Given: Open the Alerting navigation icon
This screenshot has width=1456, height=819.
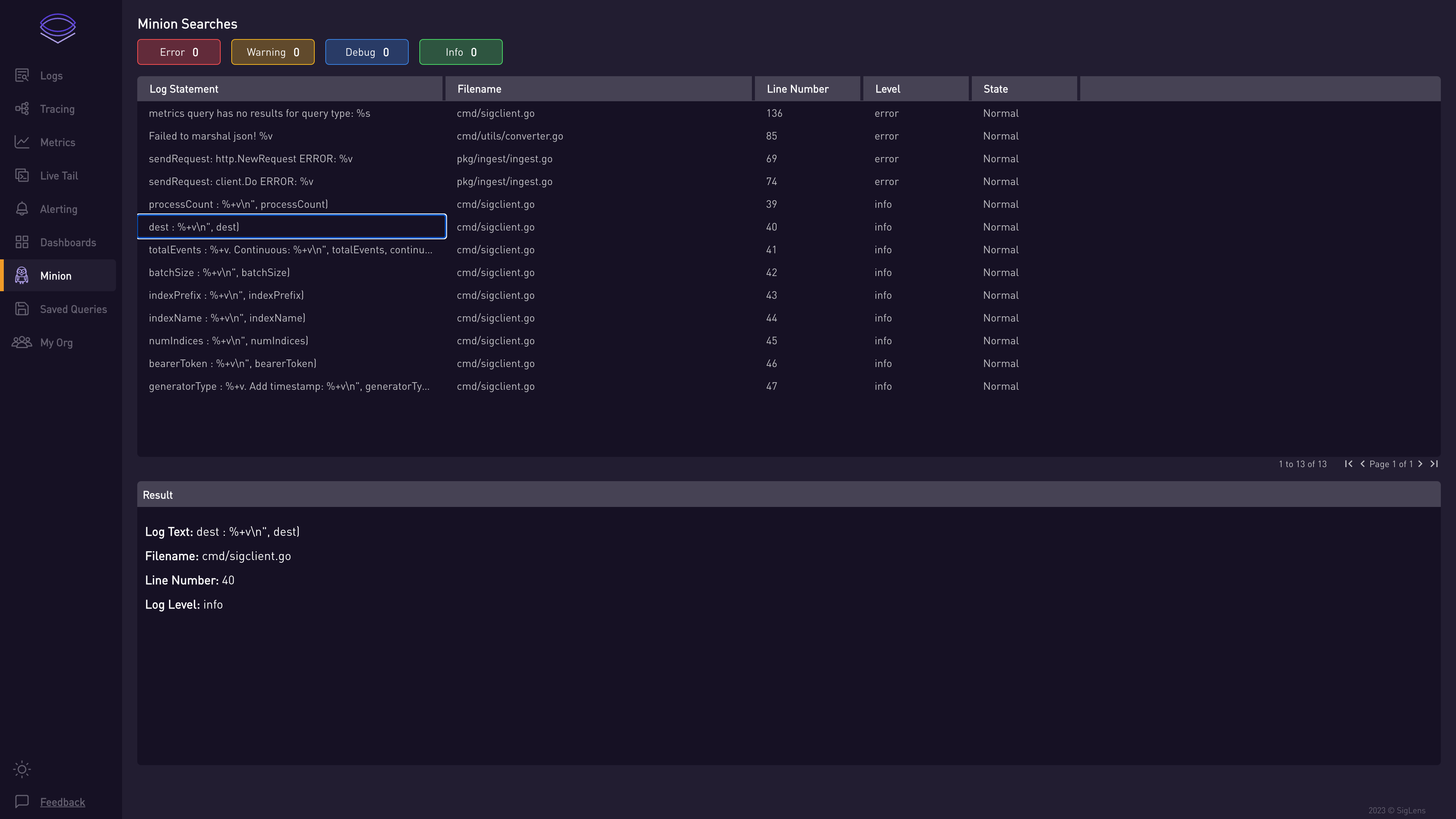Looking at the screenshot, I should [22, 209].
